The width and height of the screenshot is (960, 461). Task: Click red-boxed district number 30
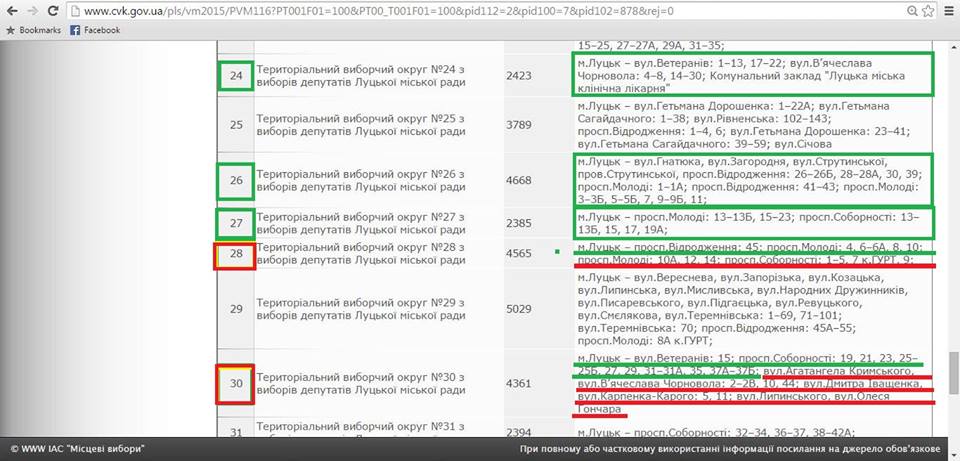[237, 385]
